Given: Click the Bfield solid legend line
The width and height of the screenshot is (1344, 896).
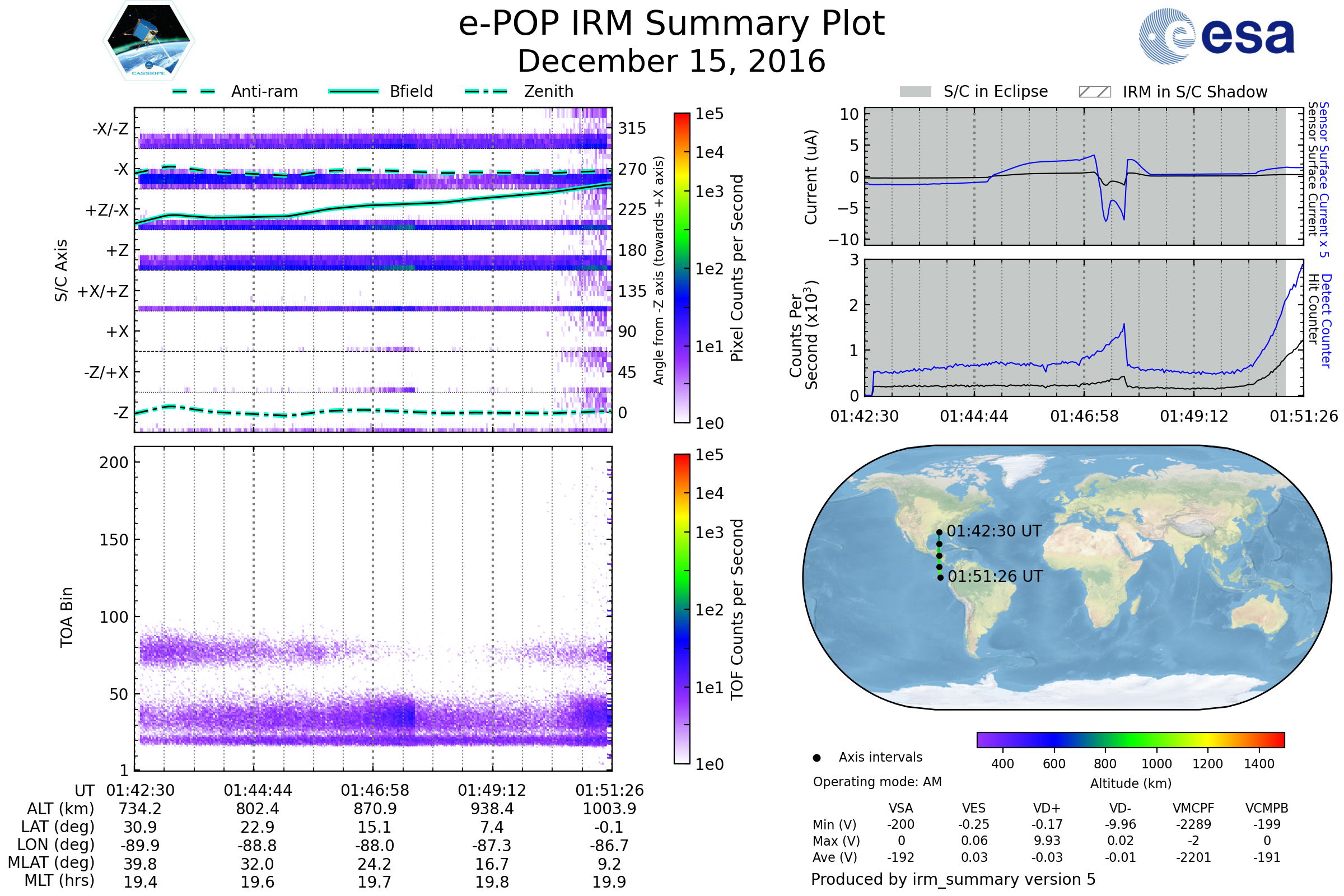Looking at the screenshot, I should (353, 91).
